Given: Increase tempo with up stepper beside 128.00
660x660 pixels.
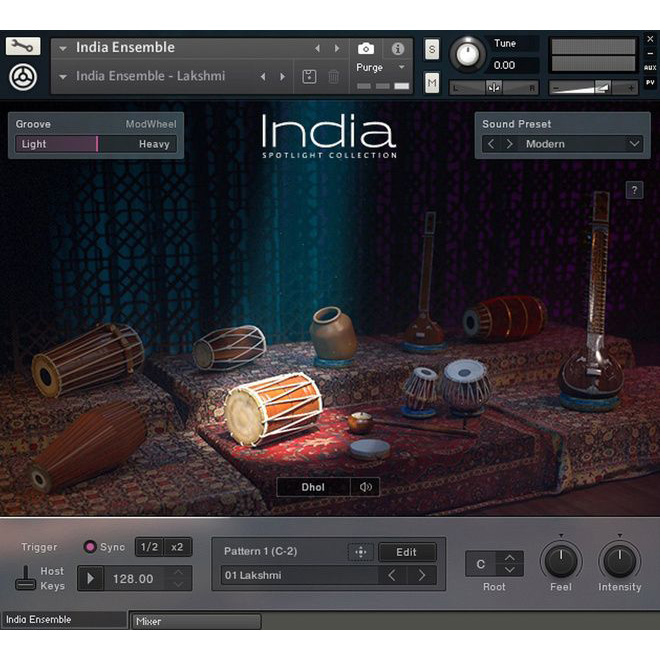Looking at the screenshot, I should tap(178, 572).
